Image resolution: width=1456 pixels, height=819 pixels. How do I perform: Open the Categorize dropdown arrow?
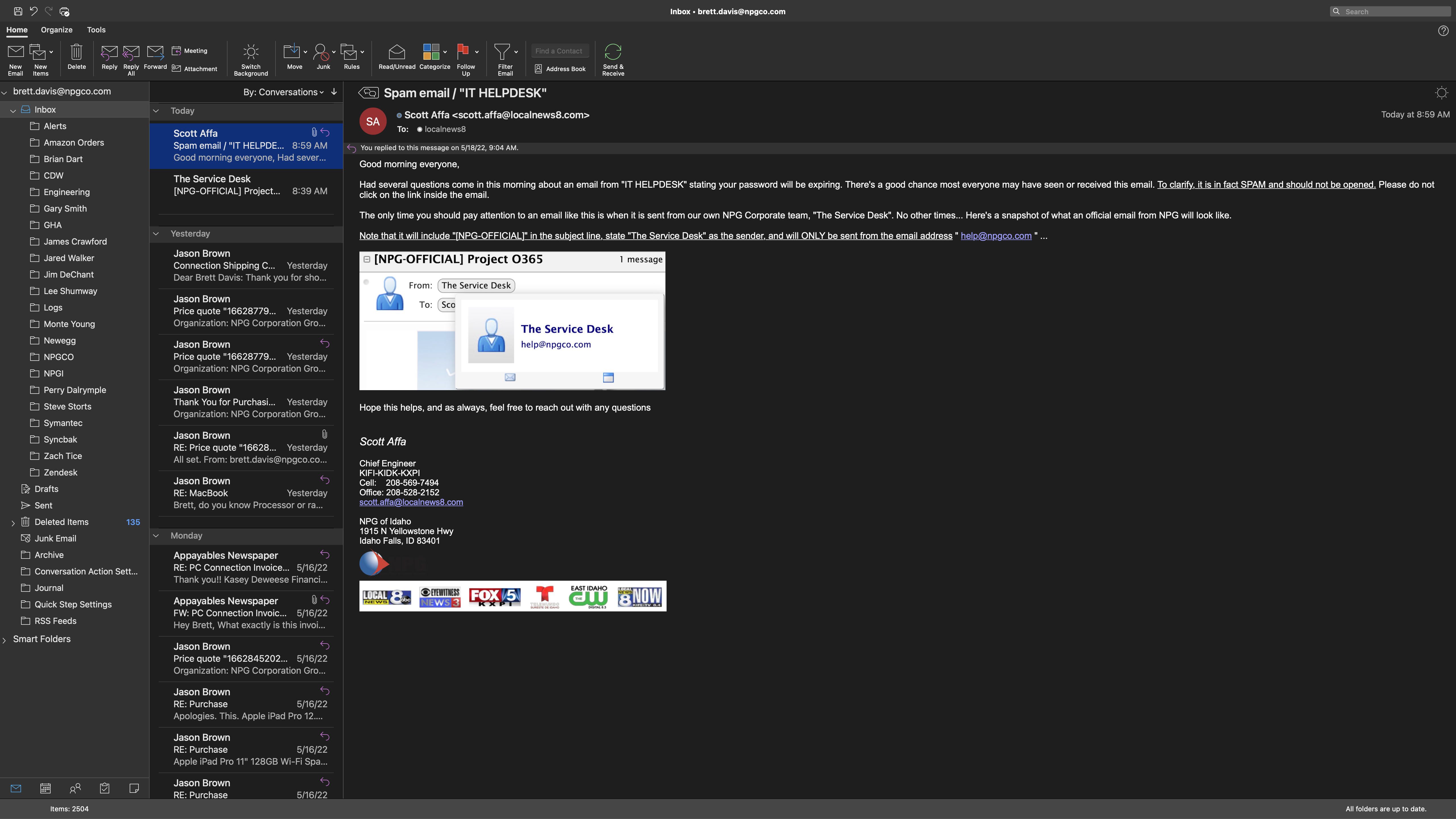pyautogui.click(x=445, y=52)
